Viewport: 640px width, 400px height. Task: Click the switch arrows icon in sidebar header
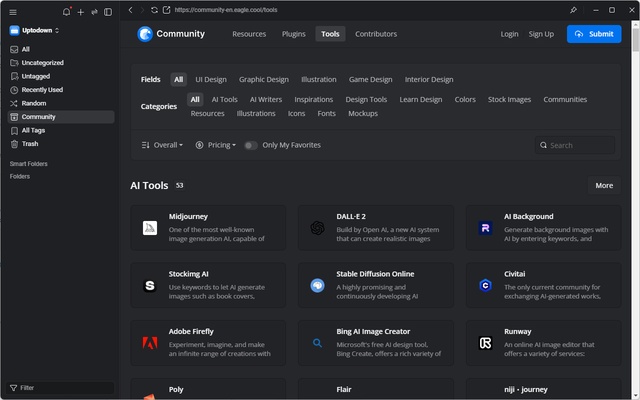point(94,12)
